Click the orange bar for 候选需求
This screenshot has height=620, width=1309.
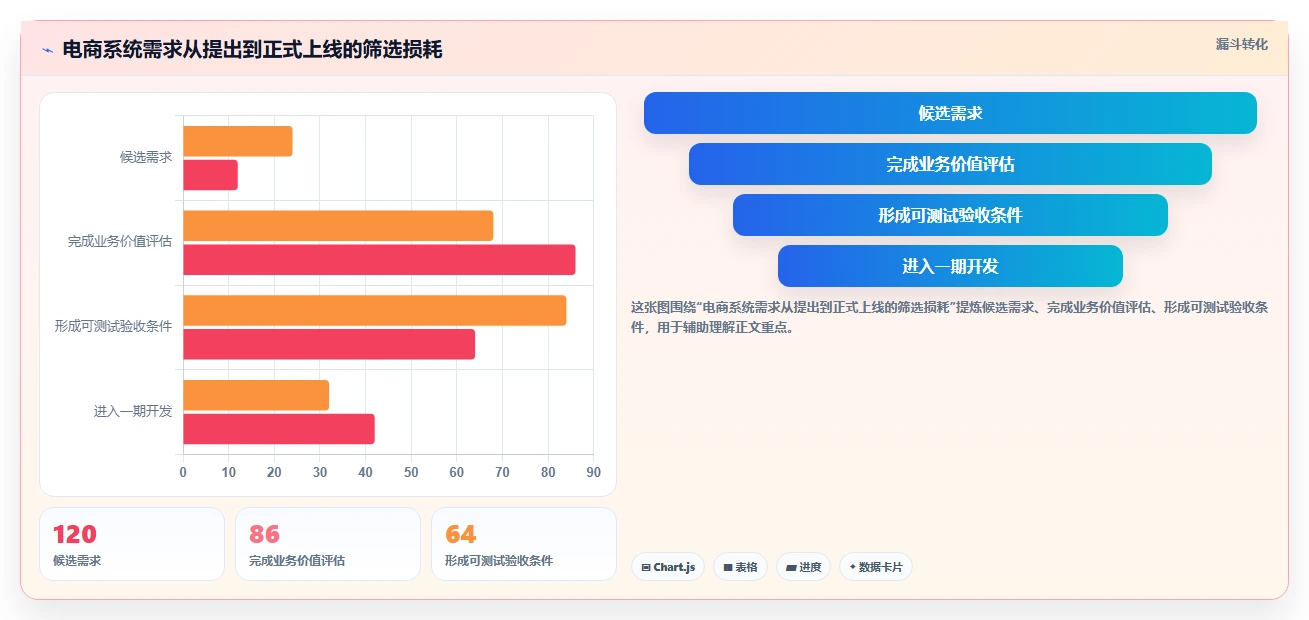[x=238, y=141]
